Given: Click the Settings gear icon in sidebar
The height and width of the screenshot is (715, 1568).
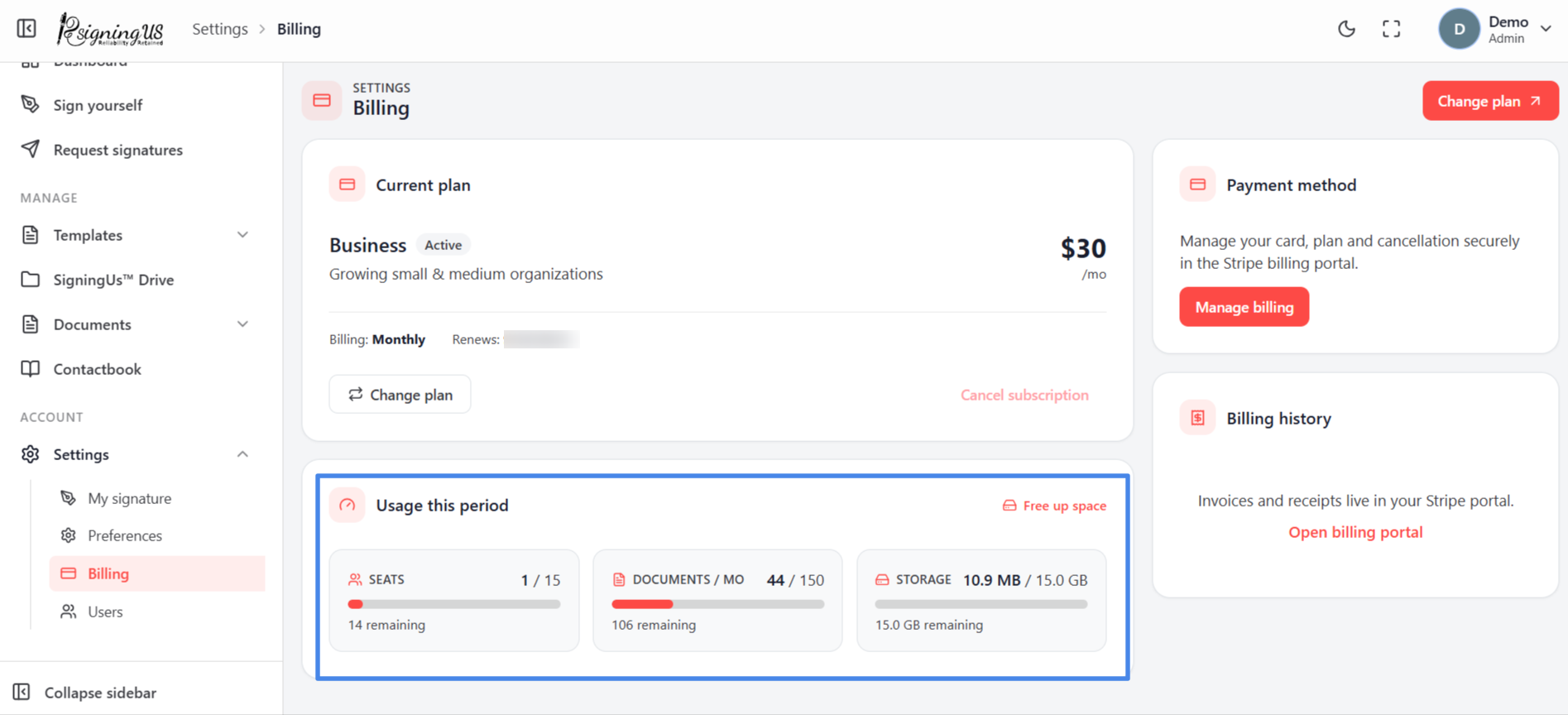Looking at the screenshot, I should 31,454.
